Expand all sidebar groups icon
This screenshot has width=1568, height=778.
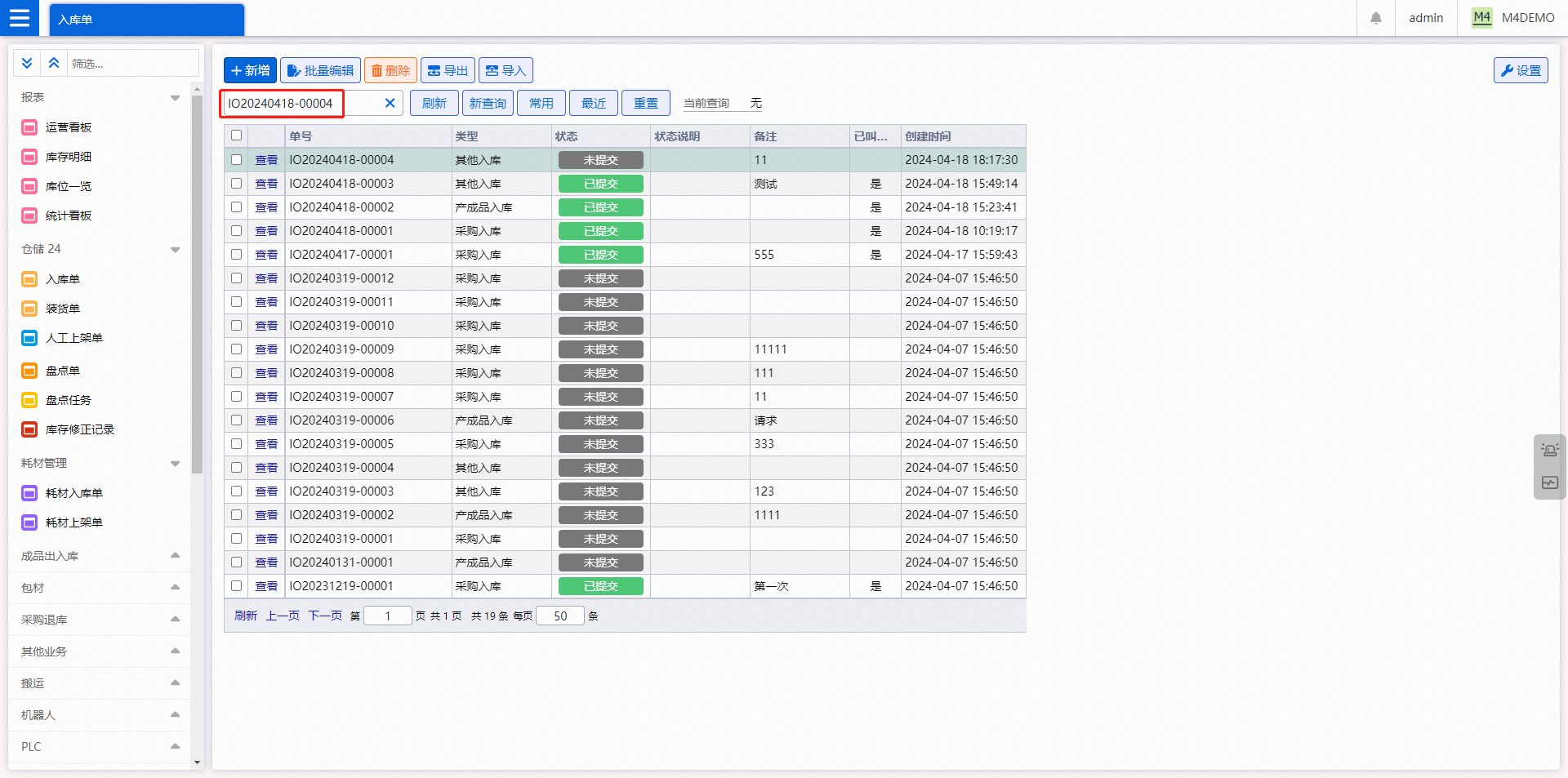coord(27,63)
